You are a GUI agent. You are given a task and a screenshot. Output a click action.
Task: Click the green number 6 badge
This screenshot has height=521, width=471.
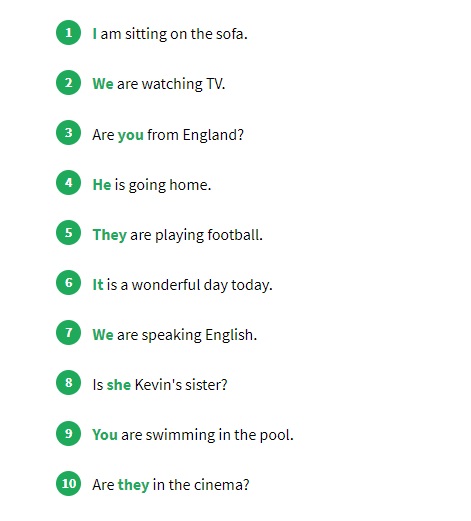pos(68,282)
